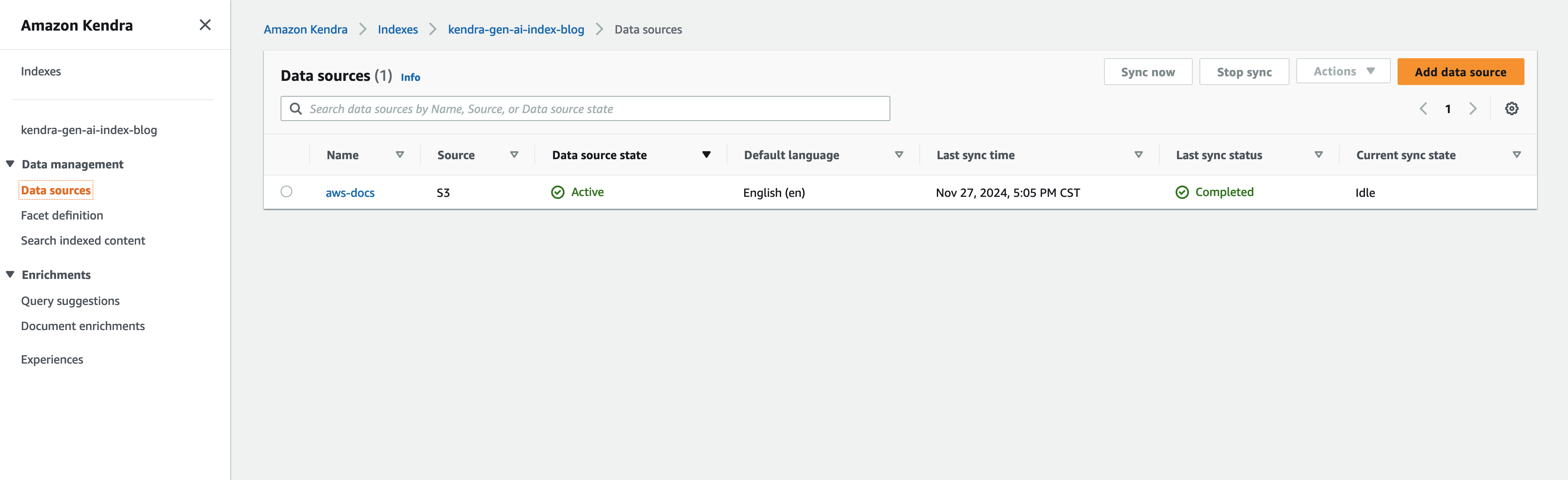The height and width of the screenshot is (480, 1568).
Task: Open Search indexed content page
Action: pyautogui.click(x=83, y=240)
